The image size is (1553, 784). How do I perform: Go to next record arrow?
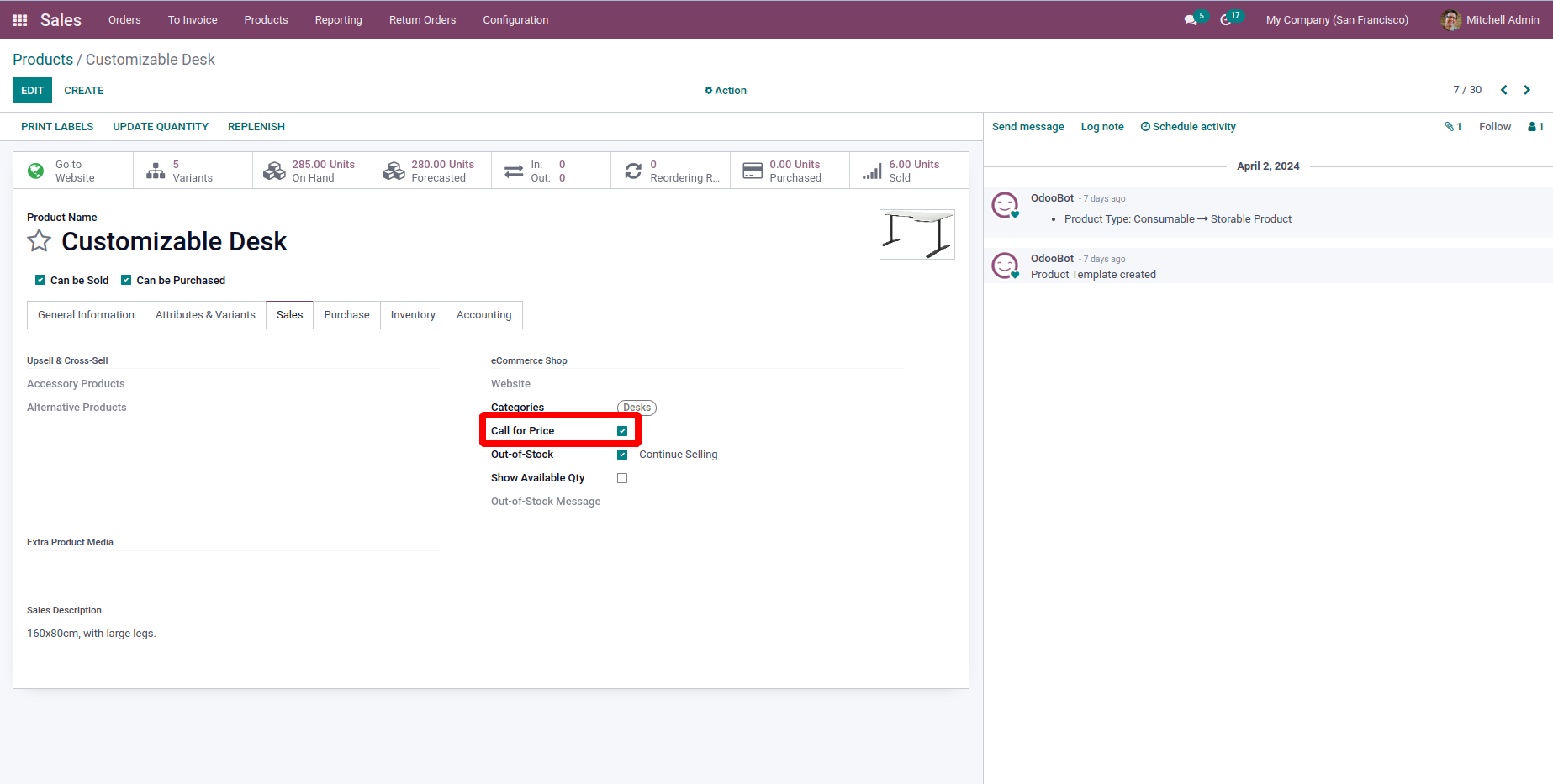(x=1527, y=90)
